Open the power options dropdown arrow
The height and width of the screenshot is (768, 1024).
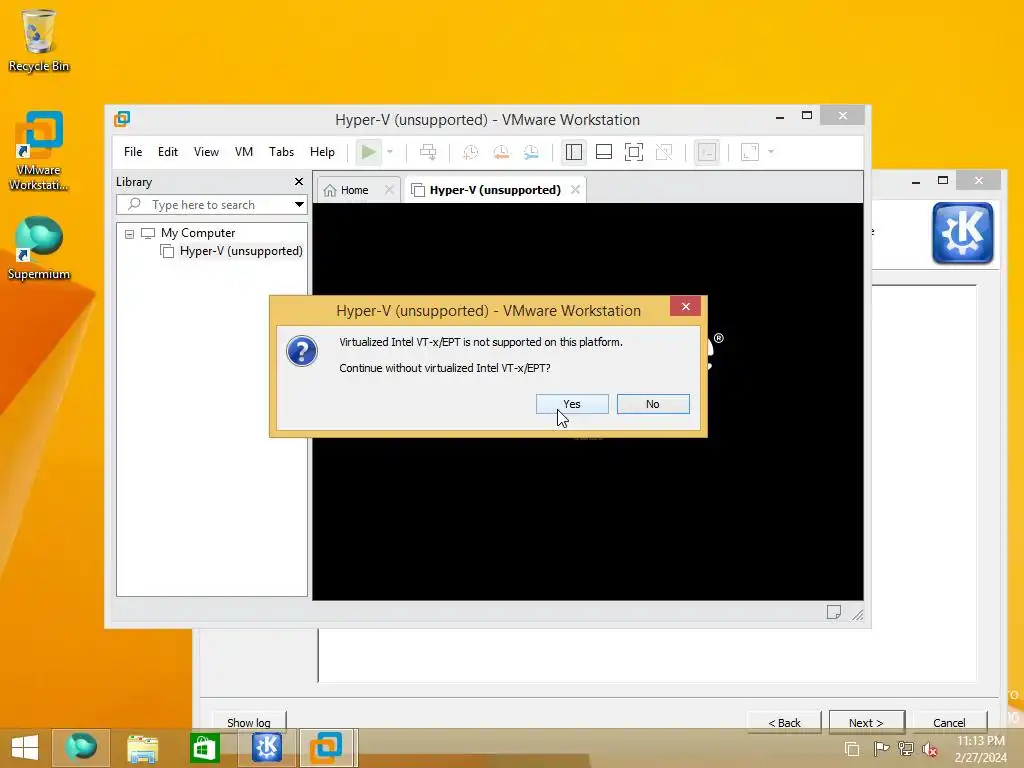390,152
